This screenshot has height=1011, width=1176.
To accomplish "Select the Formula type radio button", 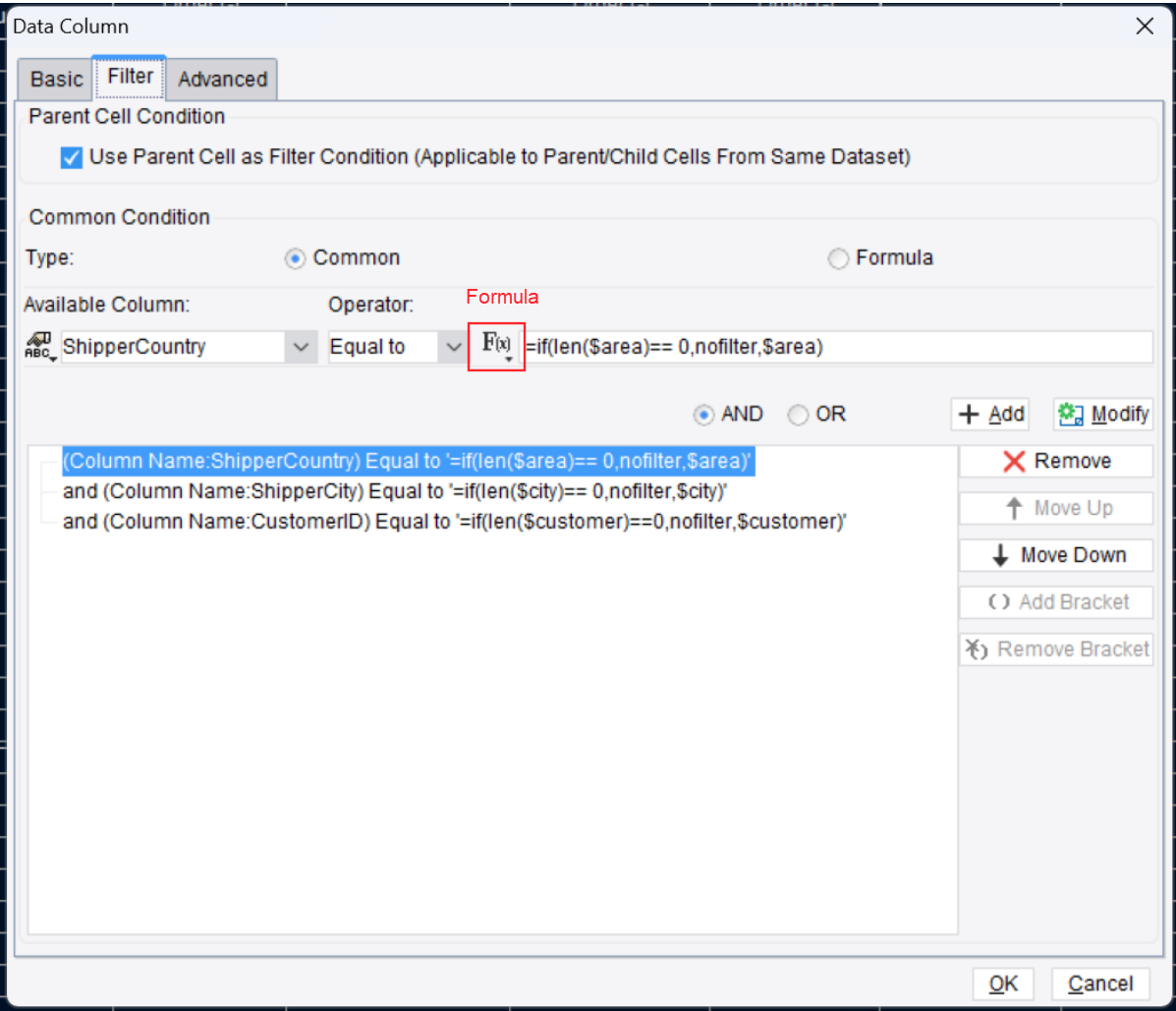I will pos(838,258).
